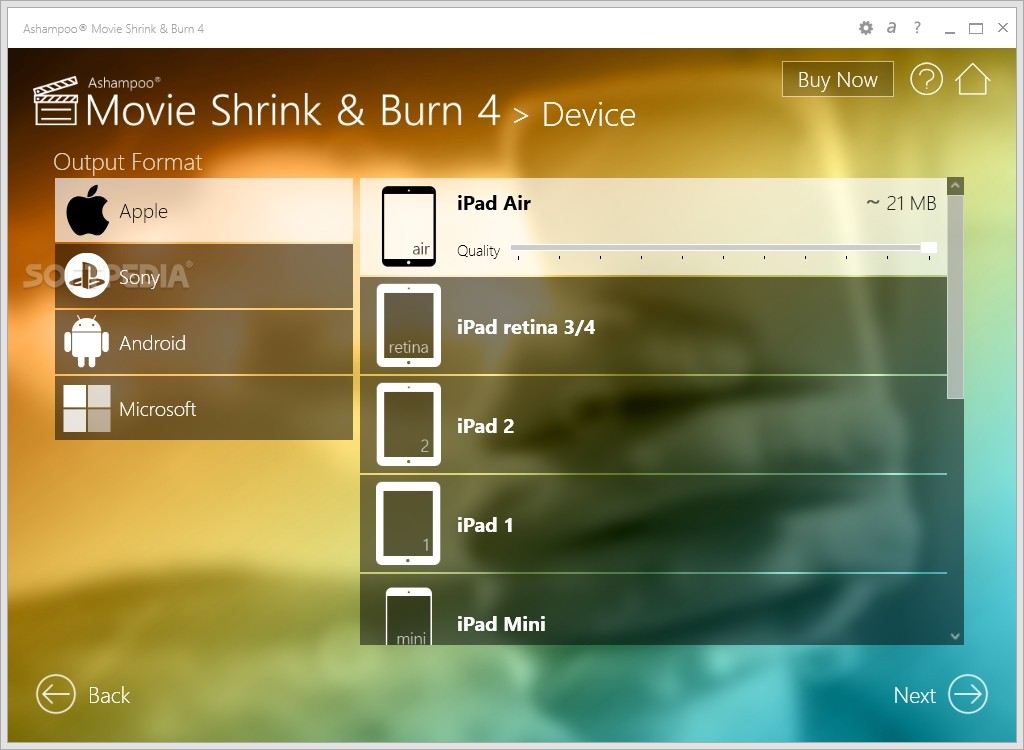Choose iPad Mini device

point(653,610)
